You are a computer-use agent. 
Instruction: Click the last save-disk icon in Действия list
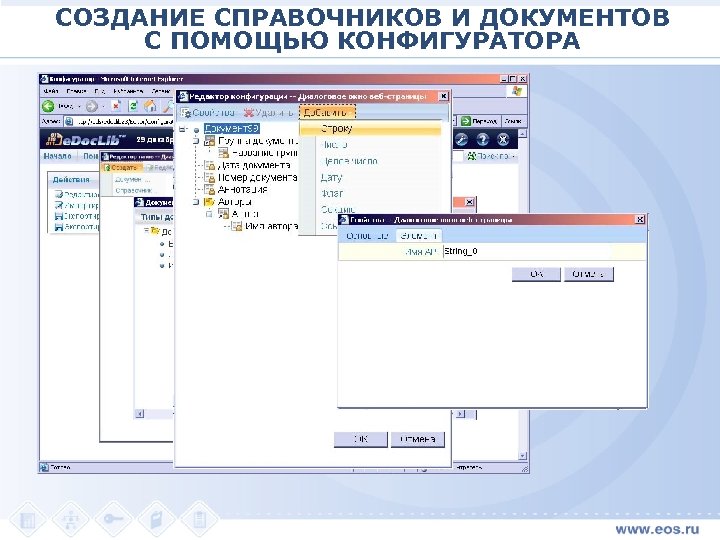click(x=58, y=227)
